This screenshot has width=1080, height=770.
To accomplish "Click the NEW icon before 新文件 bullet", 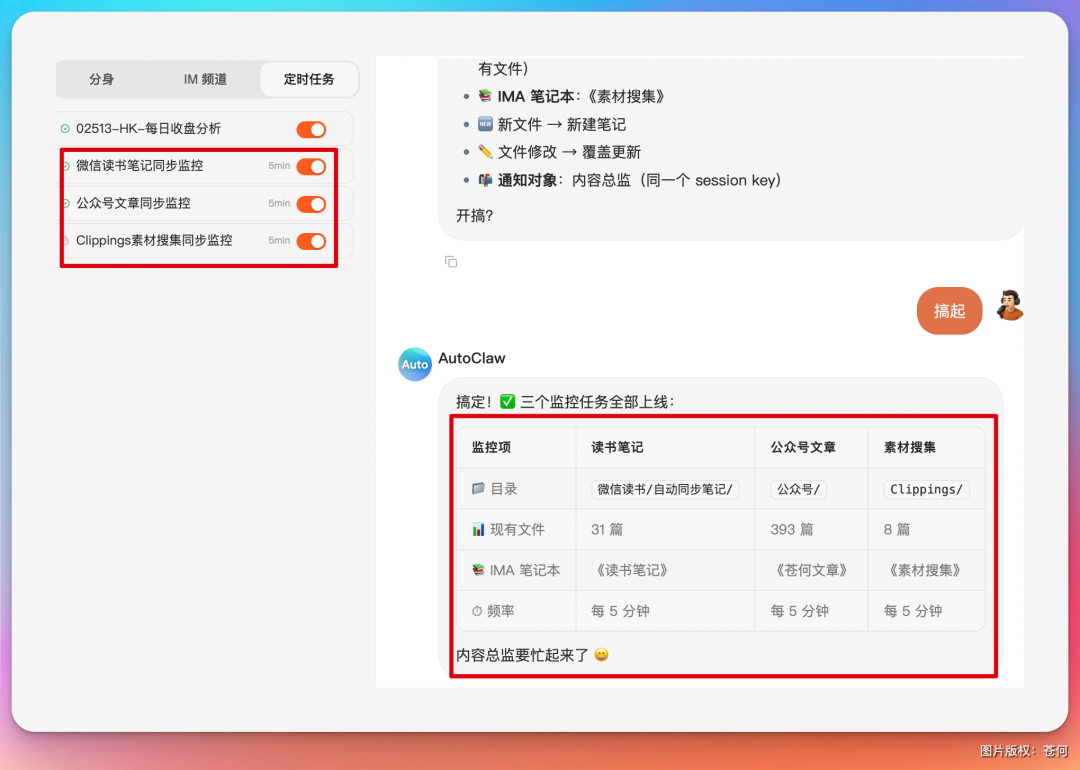I will coord(486,123).
